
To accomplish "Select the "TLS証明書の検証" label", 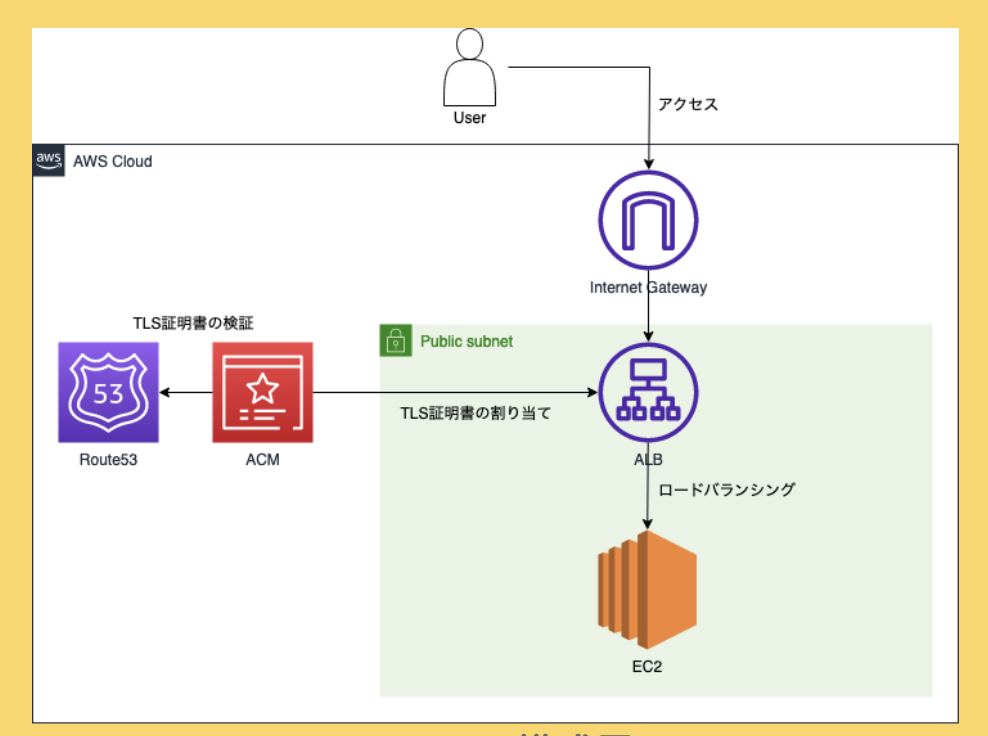I will point(193,323).
